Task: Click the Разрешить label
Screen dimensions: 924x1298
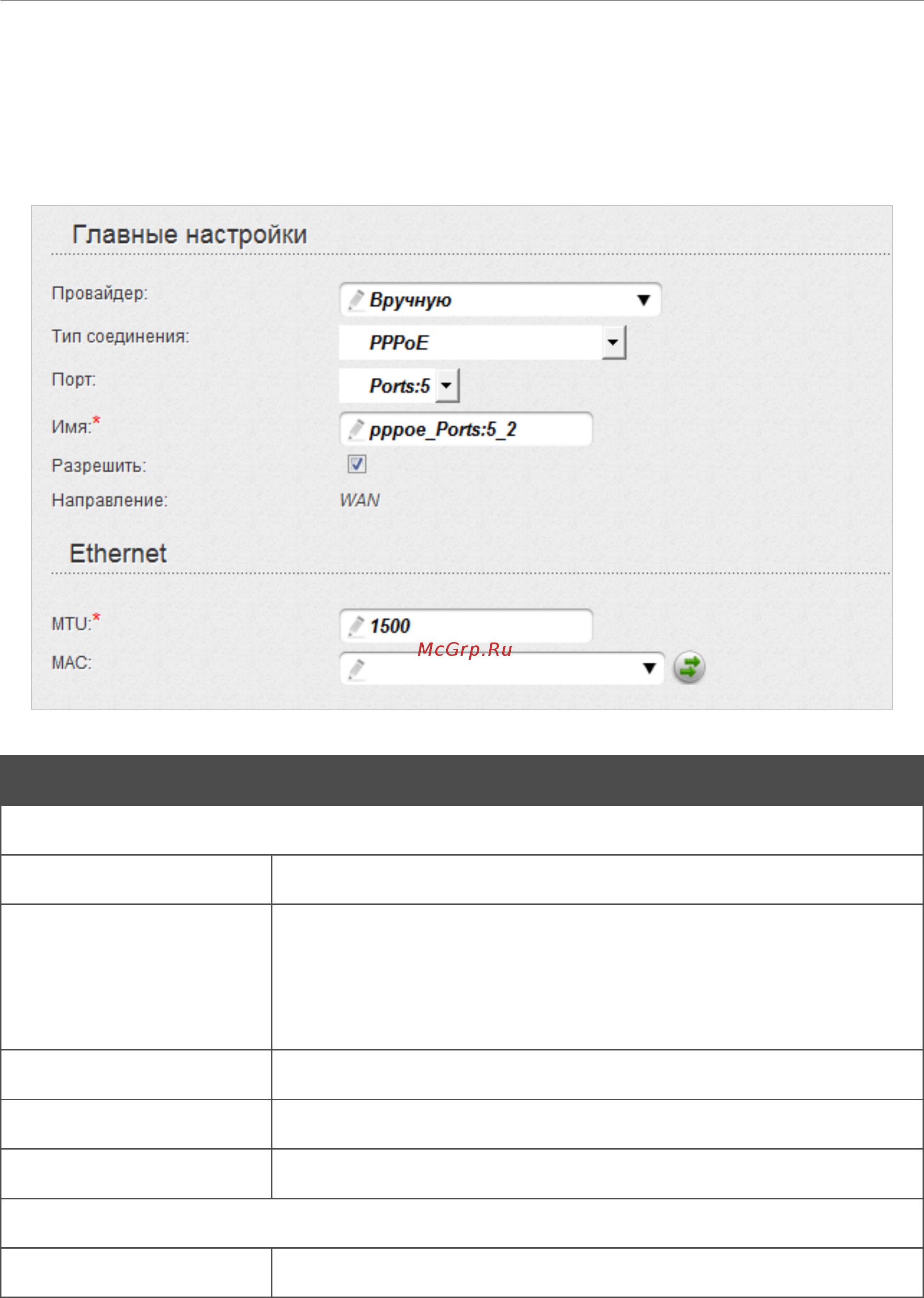Action: 99,465
